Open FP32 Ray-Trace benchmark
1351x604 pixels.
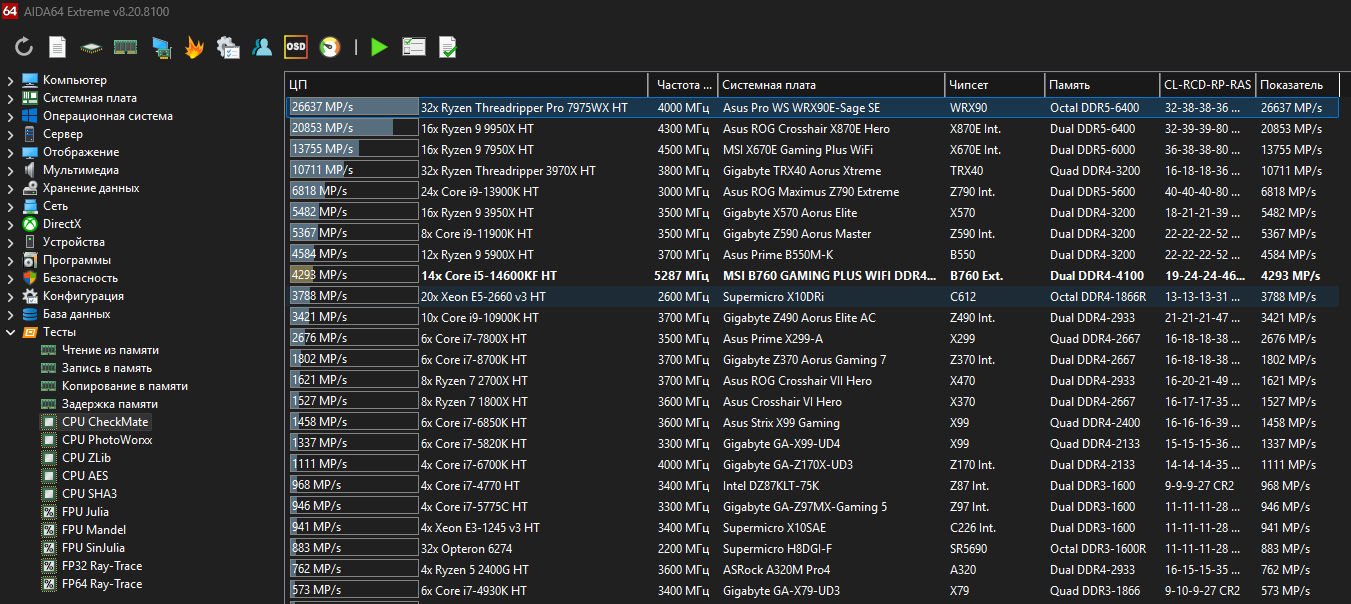(102, 566)
